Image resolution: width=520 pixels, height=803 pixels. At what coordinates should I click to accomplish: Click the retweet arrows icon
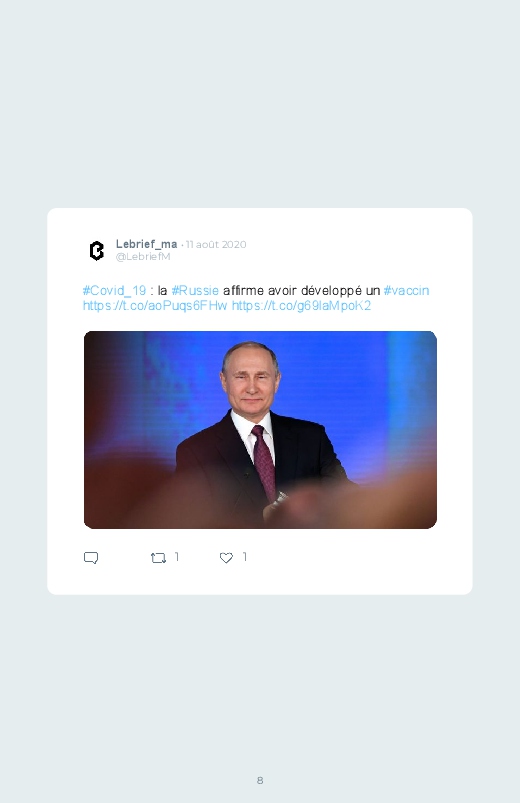[x=158, y=558]
